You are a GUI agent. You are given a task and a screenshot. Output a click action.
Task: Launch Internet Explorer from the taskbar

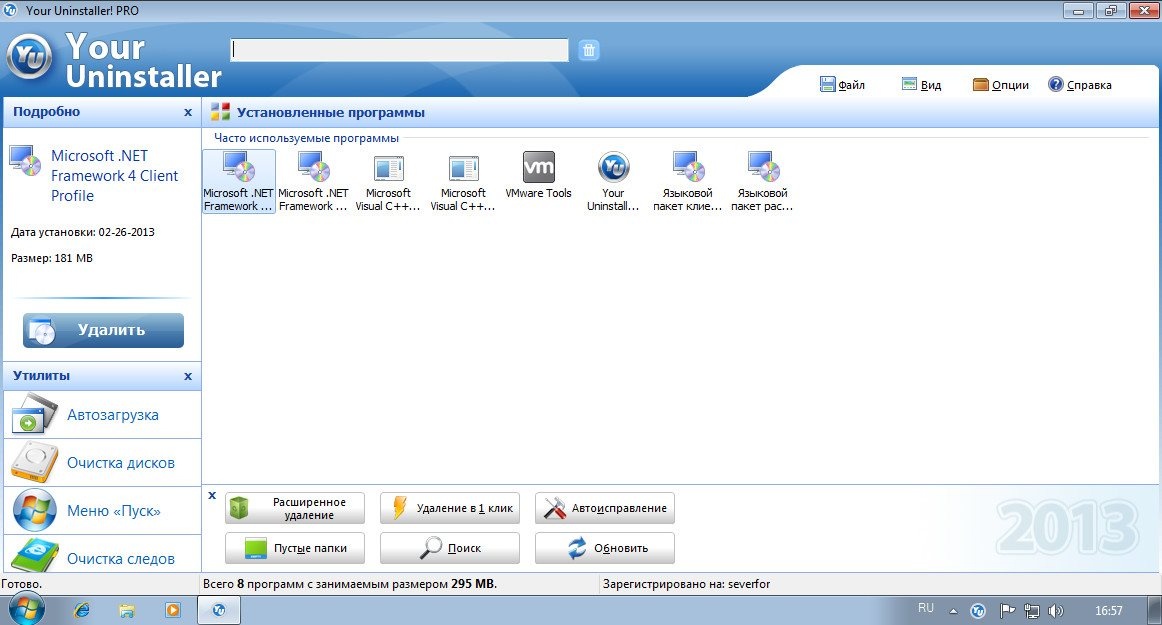[x=82, y=610]
